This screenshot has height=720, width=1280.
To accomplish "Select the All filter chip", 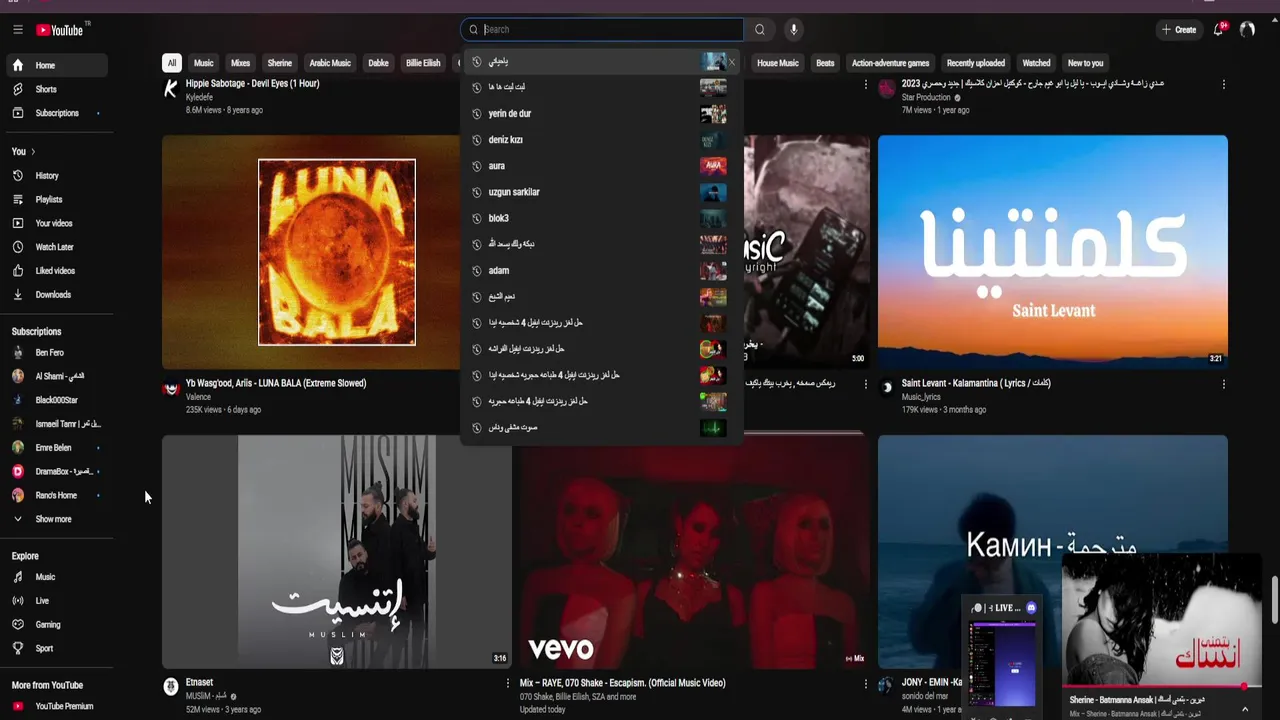I will click(x=172, y=63).
